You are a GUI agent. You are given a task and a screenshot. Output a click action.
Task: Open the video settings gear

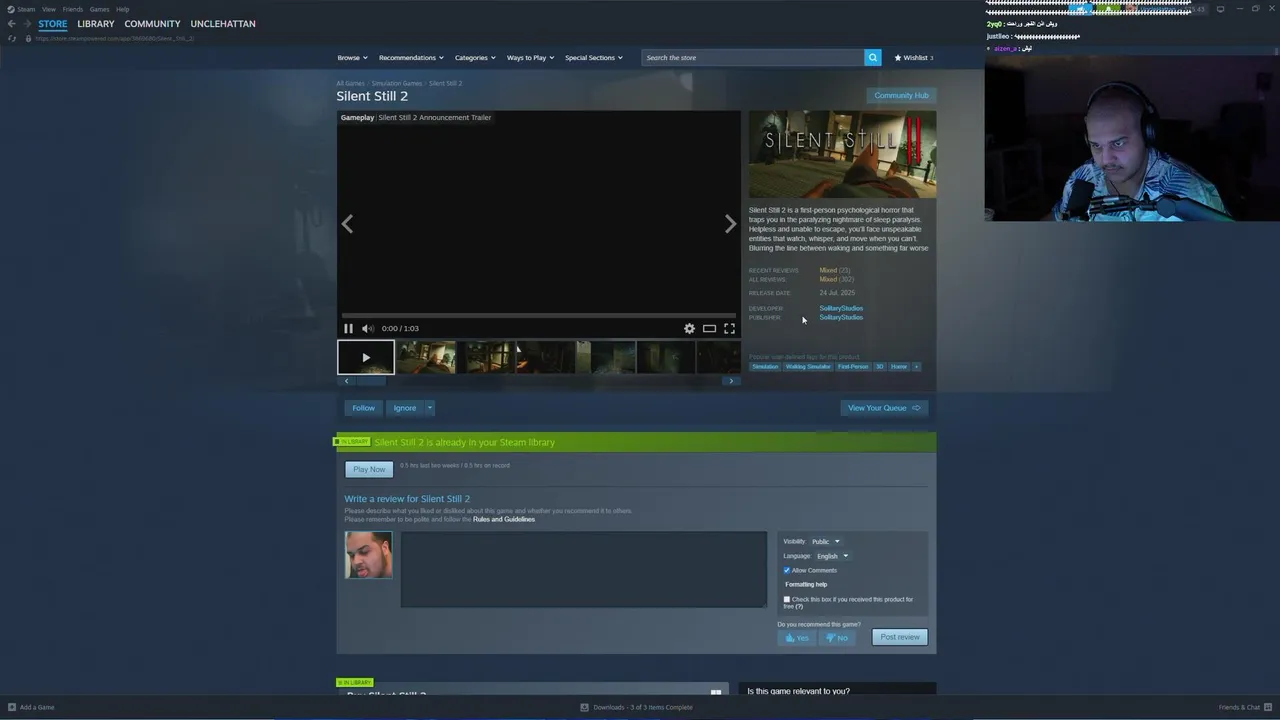(x=689, y=328)
